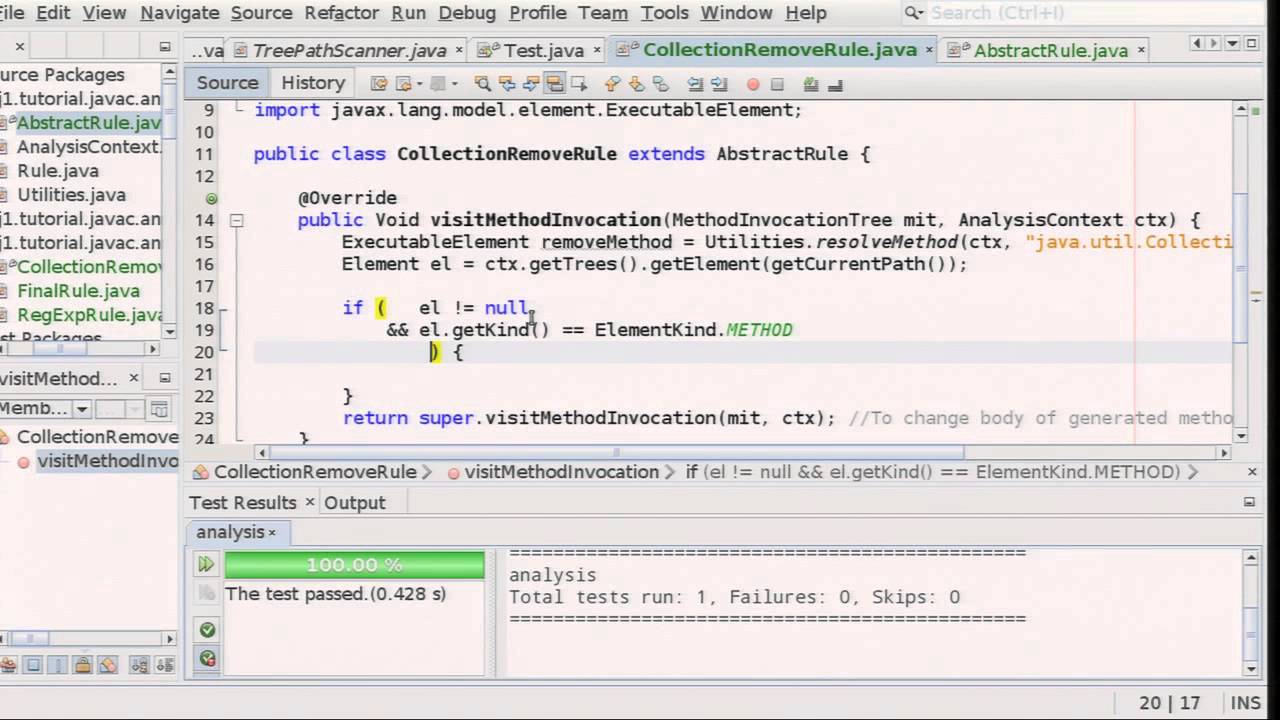
Task: Click Back navigation icon in editor toolbar
Action: pos(404,84)
